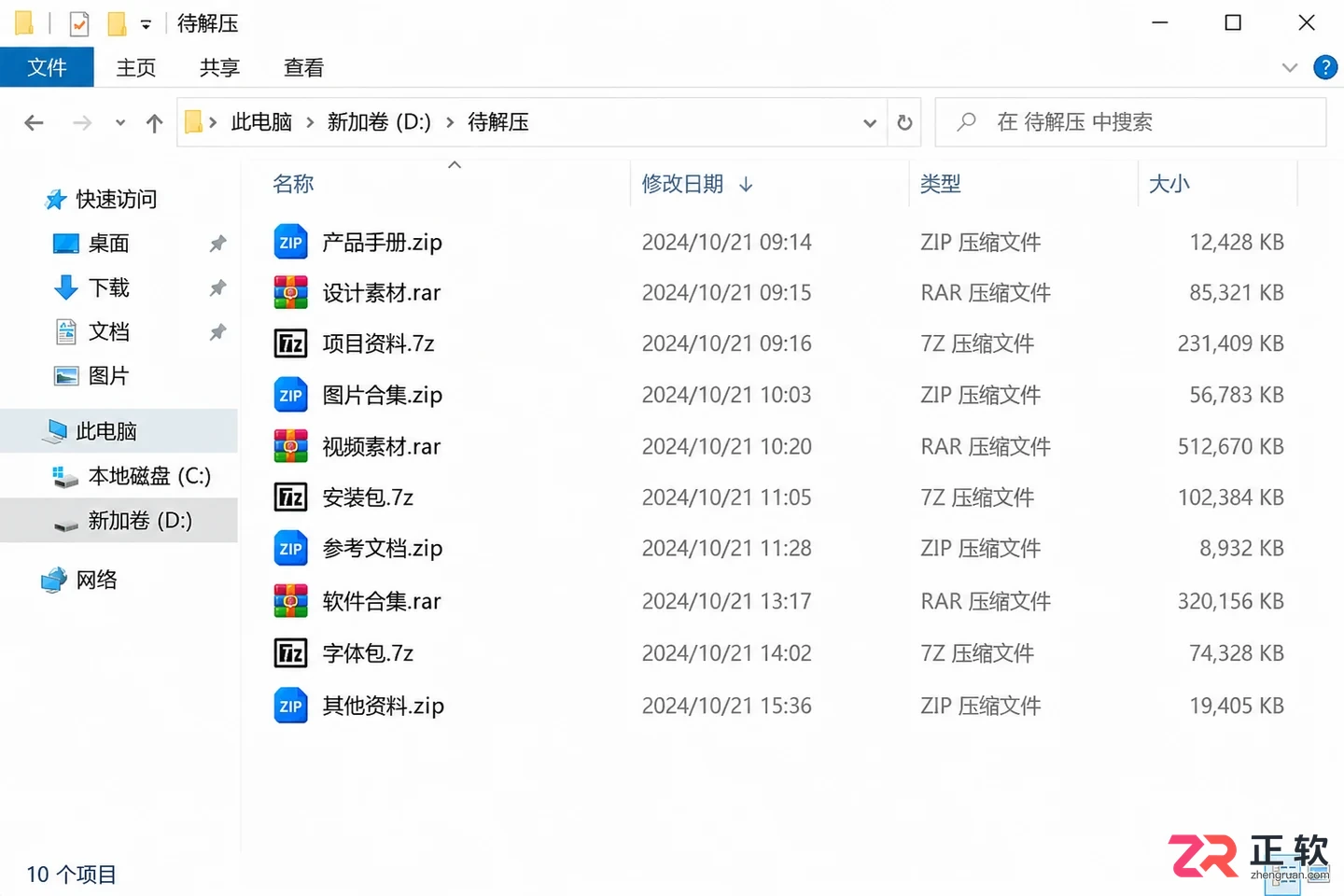Screen dimensions: 1344x896
Task: Go up one folder level
Action: click(155, 122)
